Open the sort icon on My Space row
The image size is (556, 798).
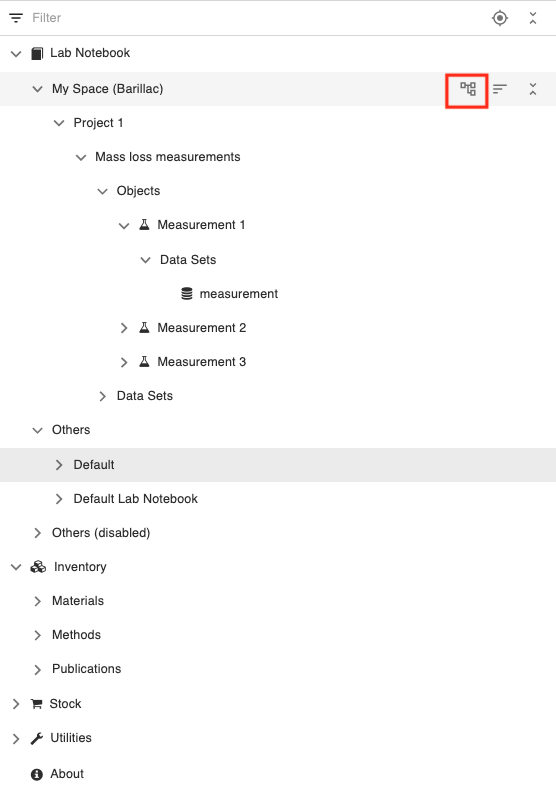tap(500, 89)
